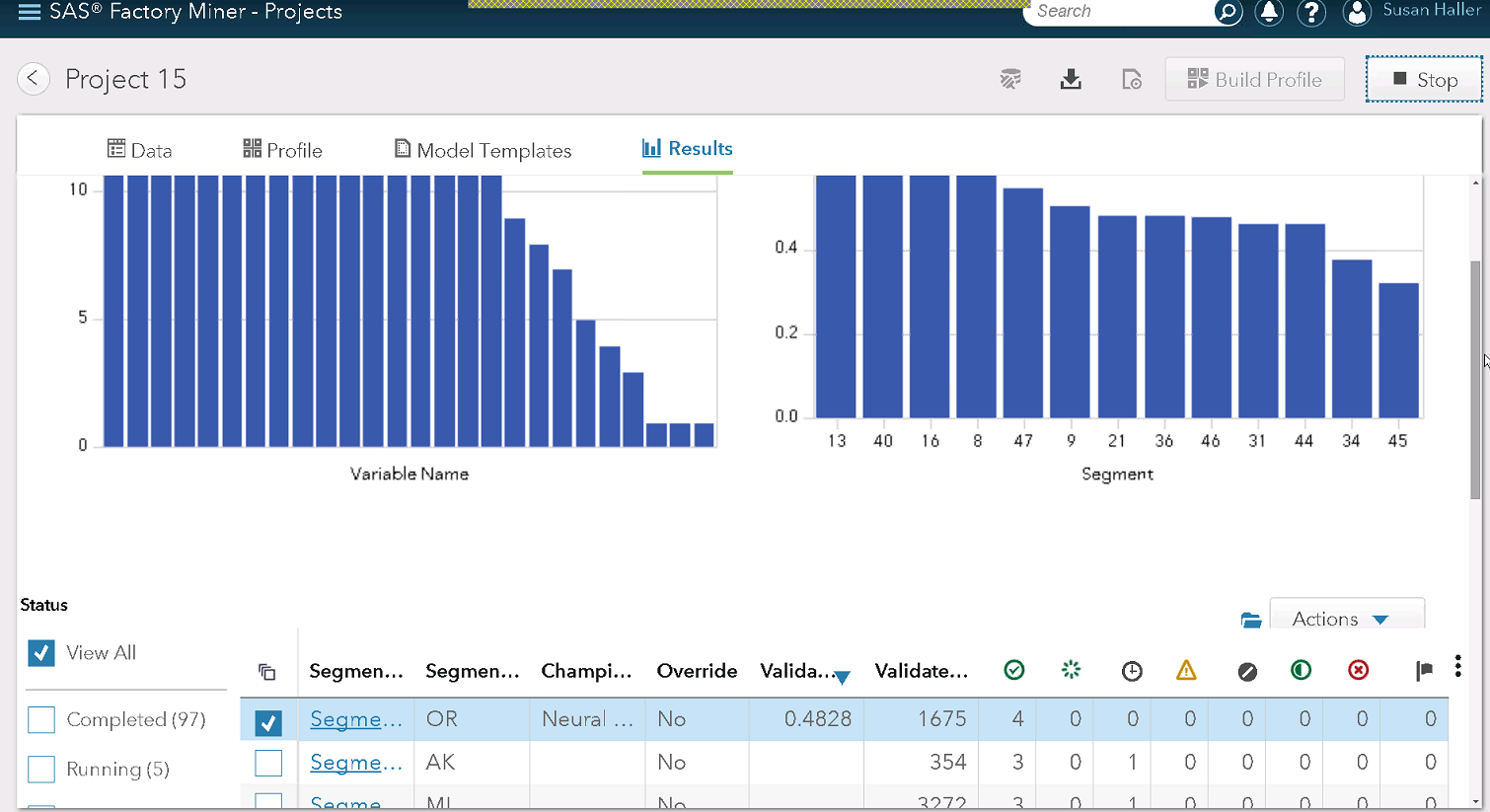Open table column options via vertical dots
Screen dimensions: 1490x812
point(1458,667)
